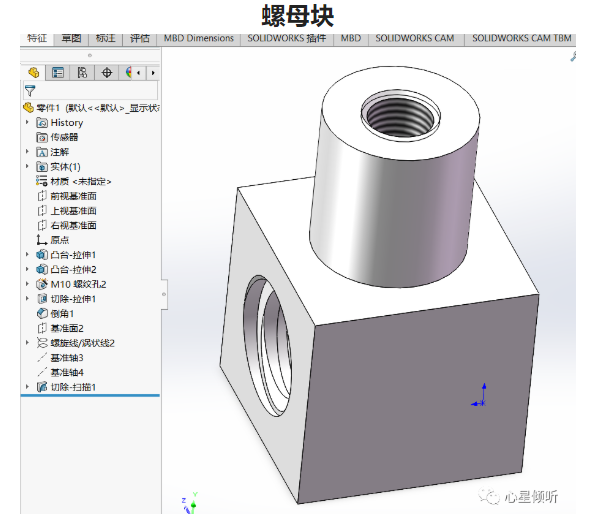
Task: Click the 螺旋线/涡状线2 helix icon
Action: [x=42, y=343]
